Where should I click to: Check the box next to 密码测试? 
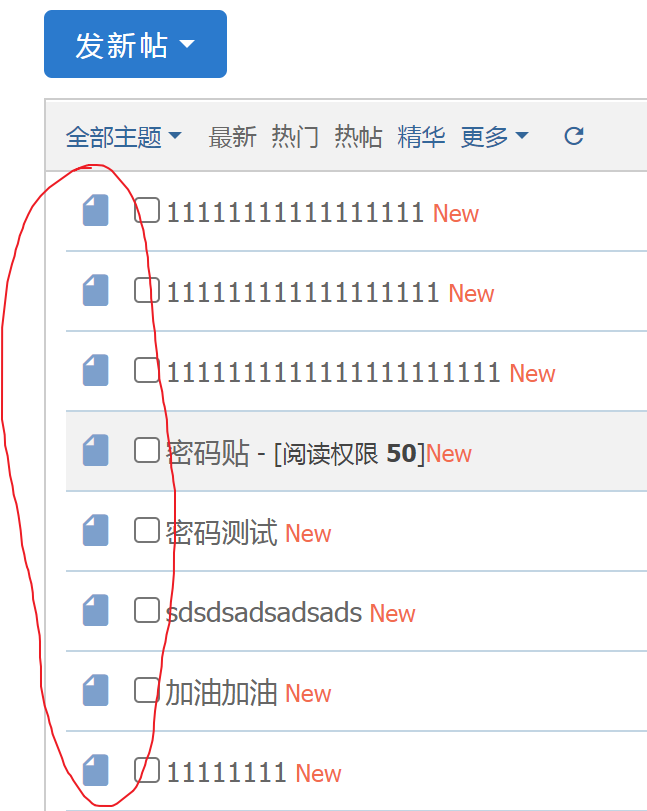[146, 530]
